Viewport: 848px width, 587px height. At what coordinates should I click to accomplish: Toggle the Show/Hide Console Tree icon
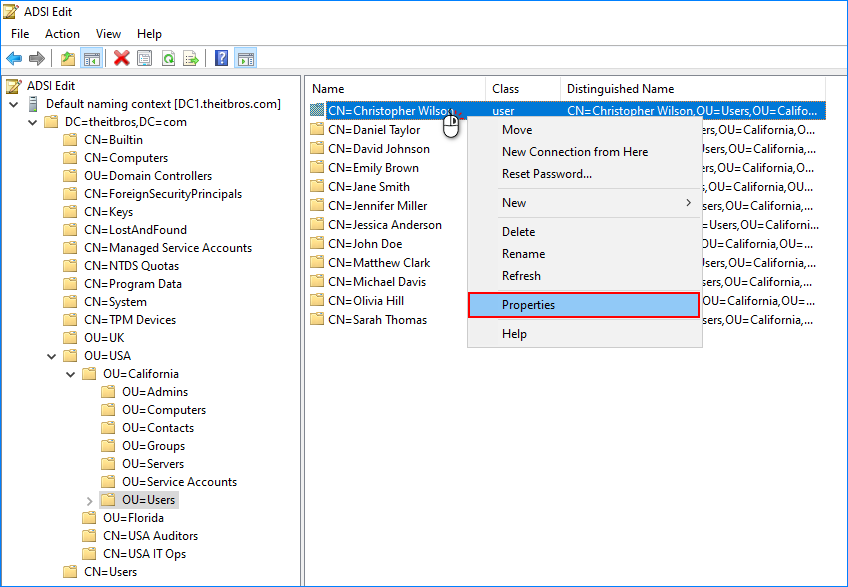(x=91, y=58)
